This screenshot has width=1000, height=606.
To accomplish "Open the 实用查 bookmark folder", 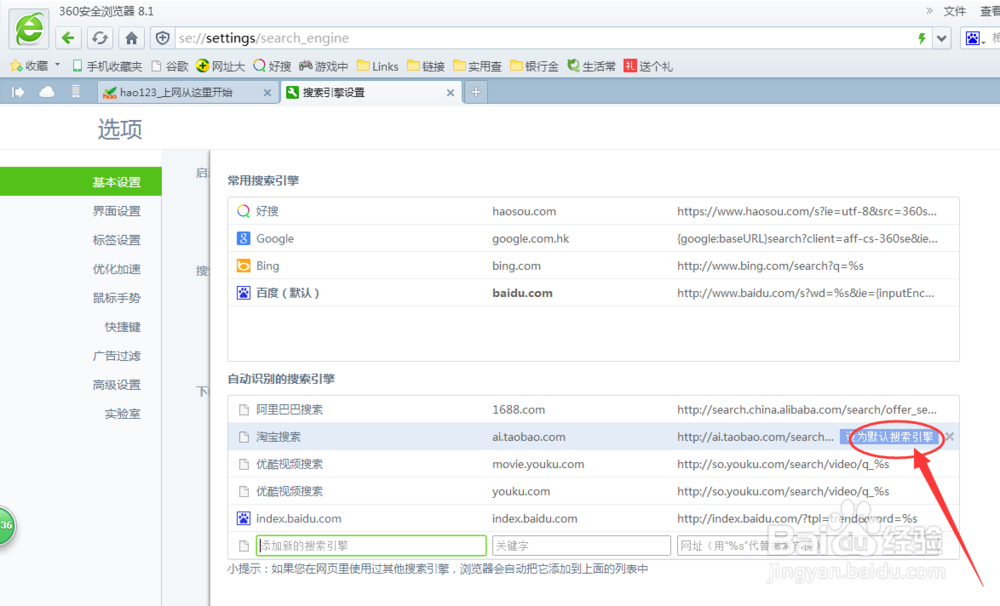I will pyautogui.click(x=478, y=66).
